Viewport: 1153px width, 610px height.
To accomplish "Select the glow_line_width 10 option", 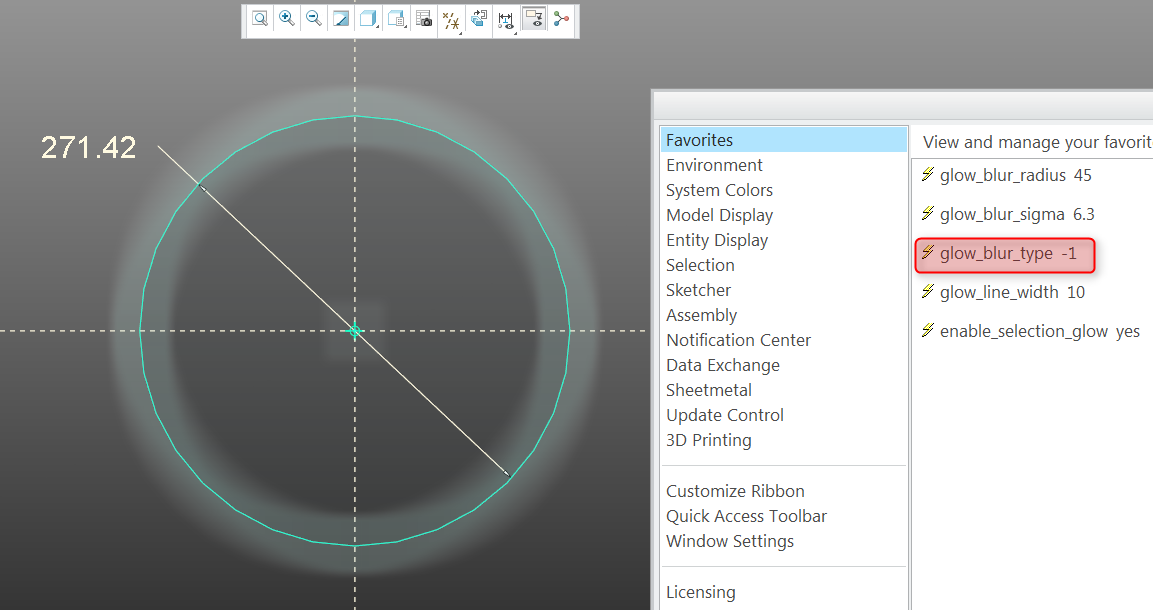I will pyautogui.click(x=1003, y=292).
